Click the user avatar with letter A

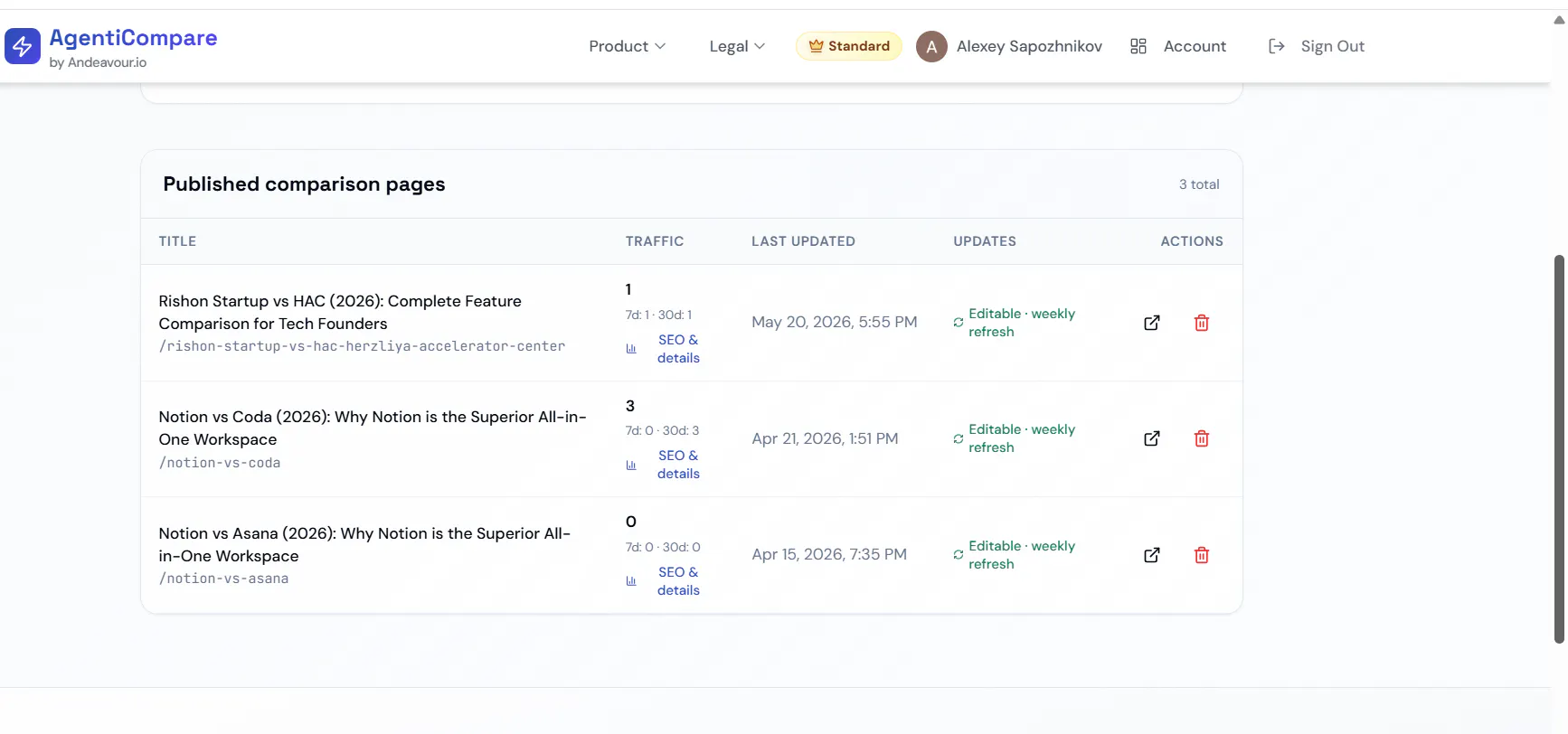click(x=931, y=46)
